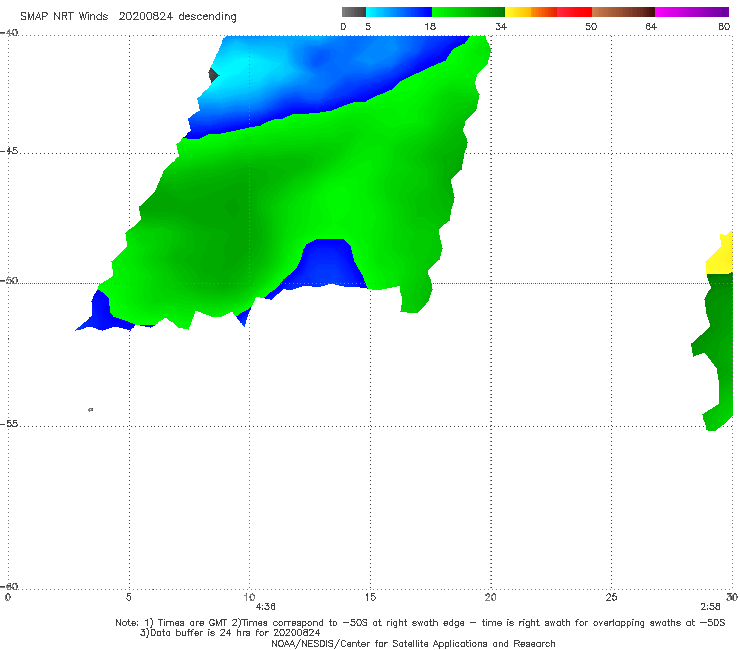Image resolution: width=740 pixels, height=650 pixels.
Task: Click the "10" longitude axis label
Action: point(249,598)
